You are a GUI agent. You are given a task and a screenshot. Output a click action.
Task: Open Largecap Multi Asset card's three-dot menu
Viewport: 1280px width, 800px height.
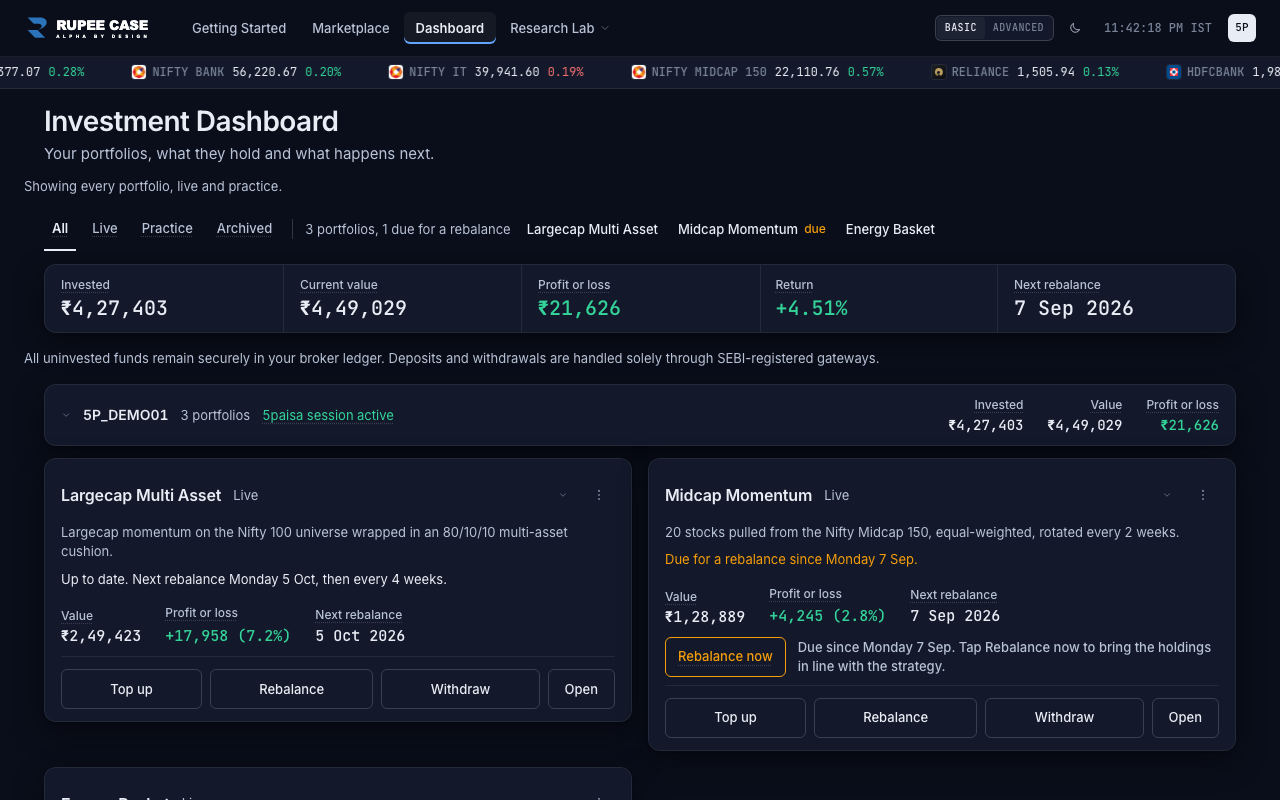[599, 495]
